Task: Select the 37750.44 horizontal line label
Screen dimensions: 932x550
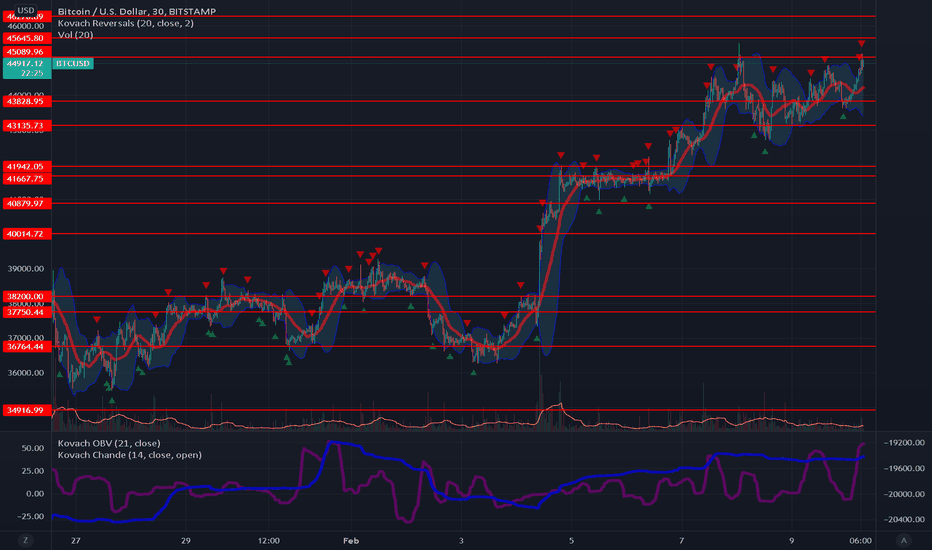Action: coord(27,312)
